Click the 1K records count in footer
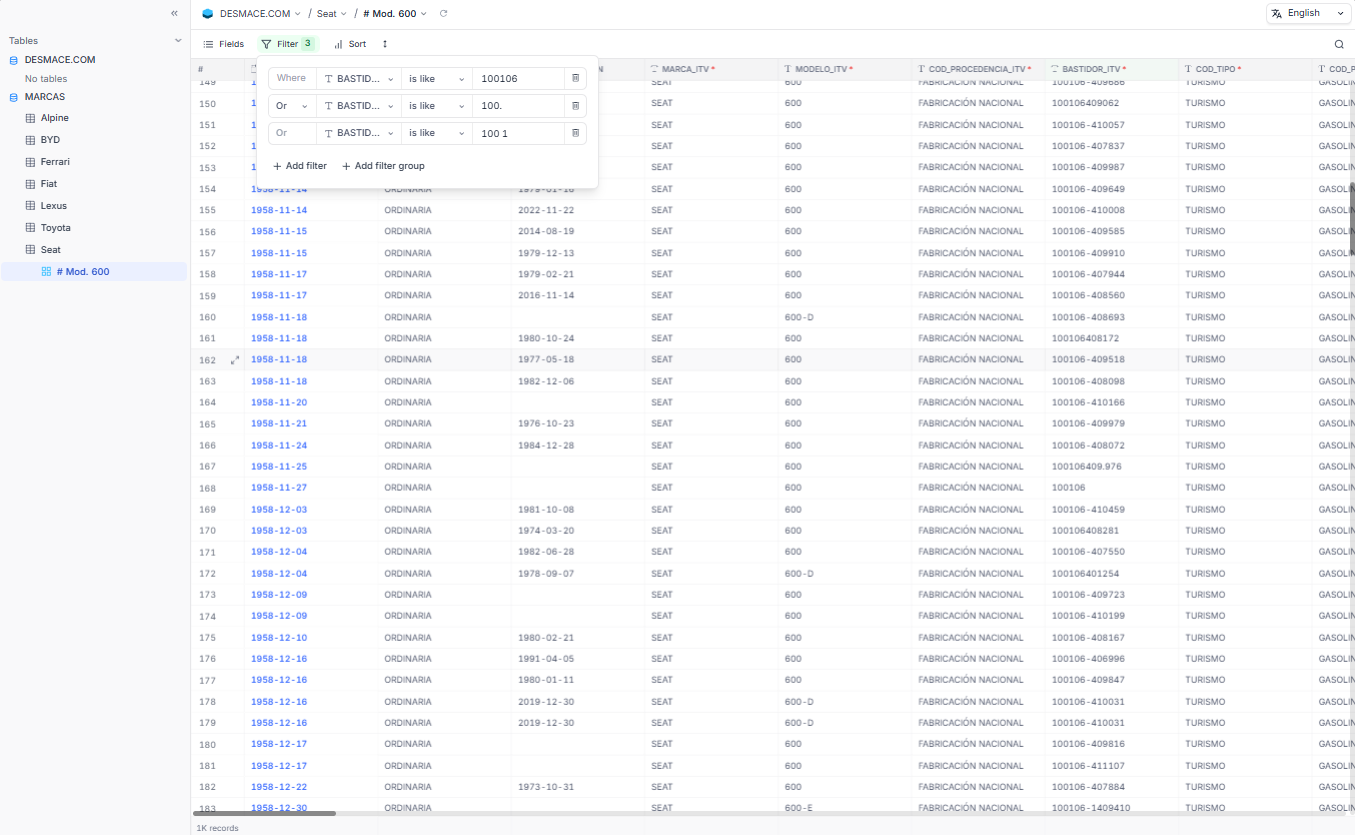Screen dimensions: 1355x835 tap(217, 828)
